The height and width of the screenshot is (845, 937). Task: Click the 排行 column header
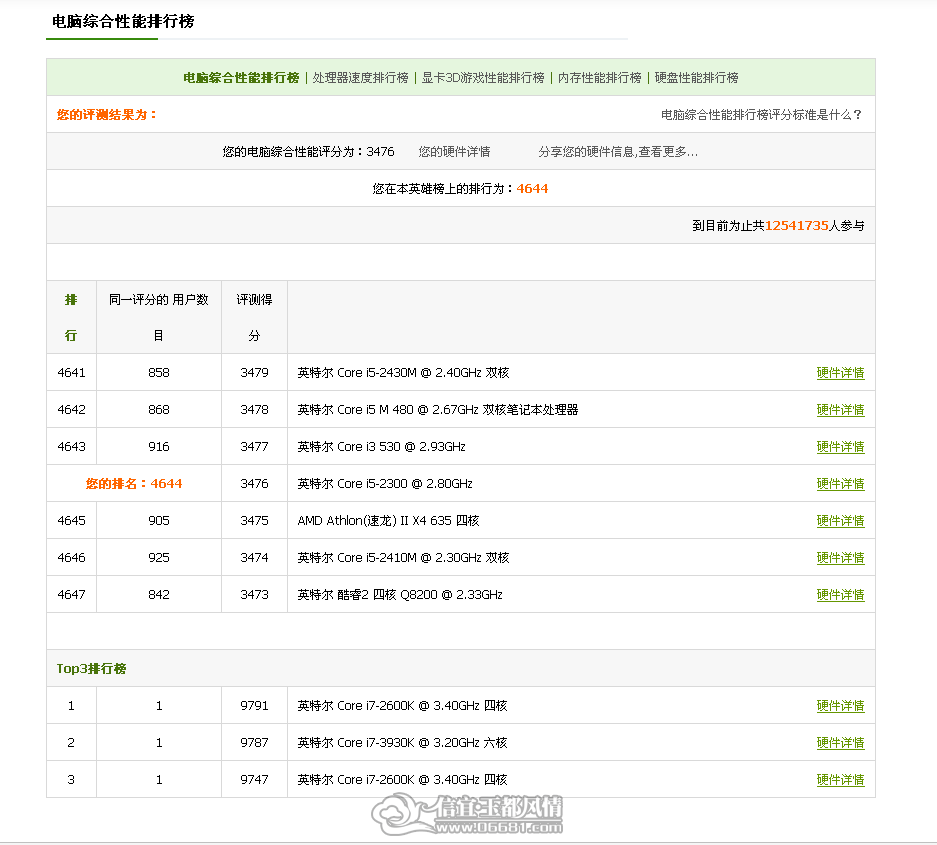click(71, 317)
